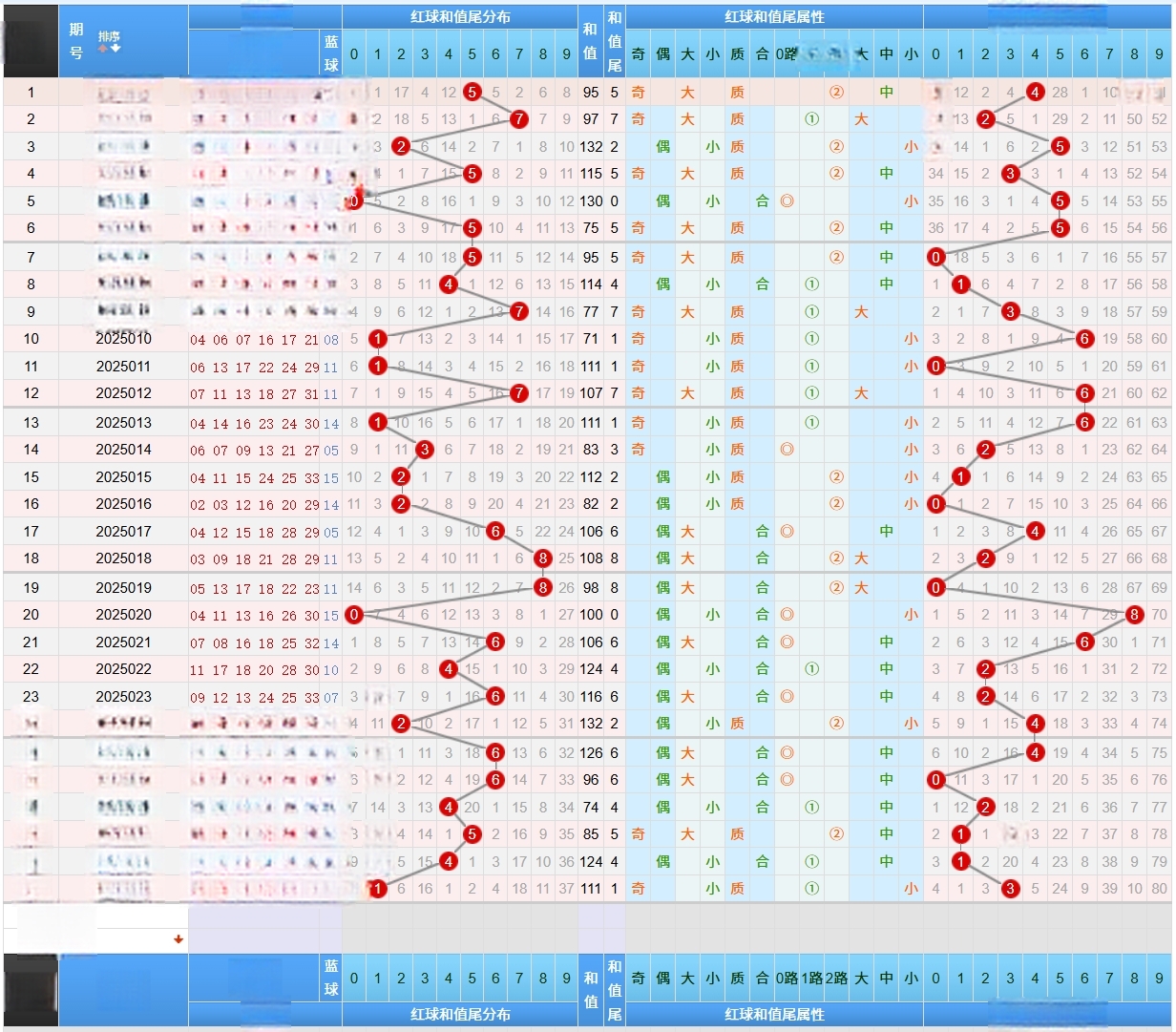Click the 奇 column label in the top header
1176x1032 pixels.
click(638, 54)
